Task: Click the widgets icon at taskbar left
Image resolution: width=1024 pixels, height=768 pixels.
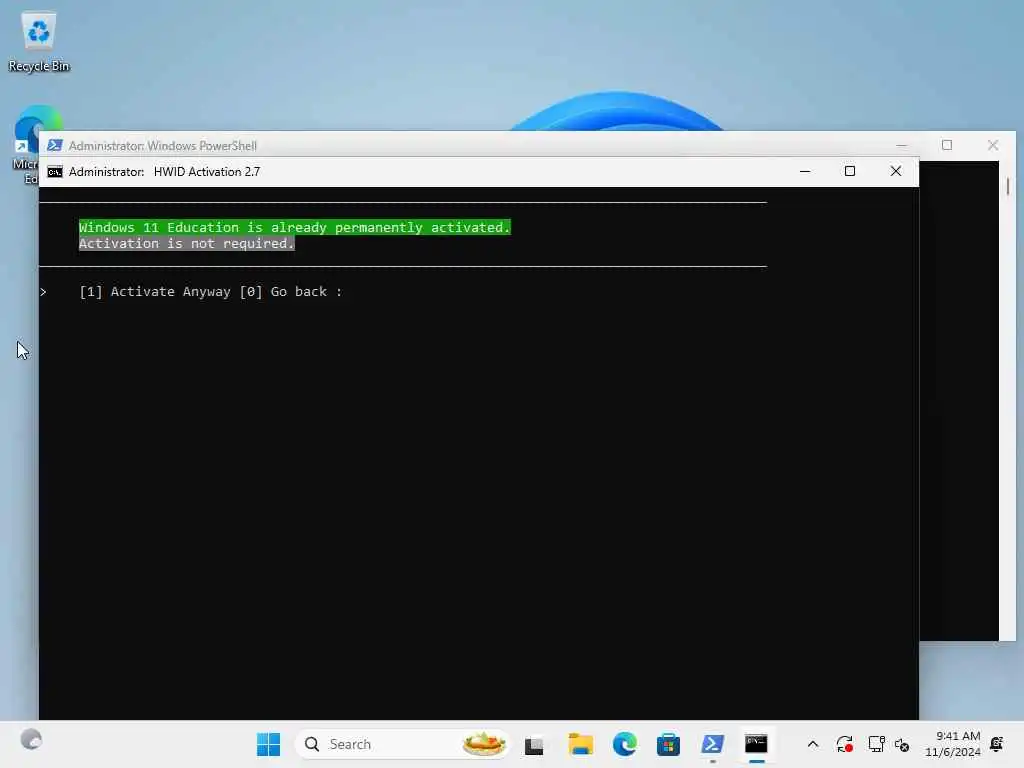Action: tap(31, 740)
